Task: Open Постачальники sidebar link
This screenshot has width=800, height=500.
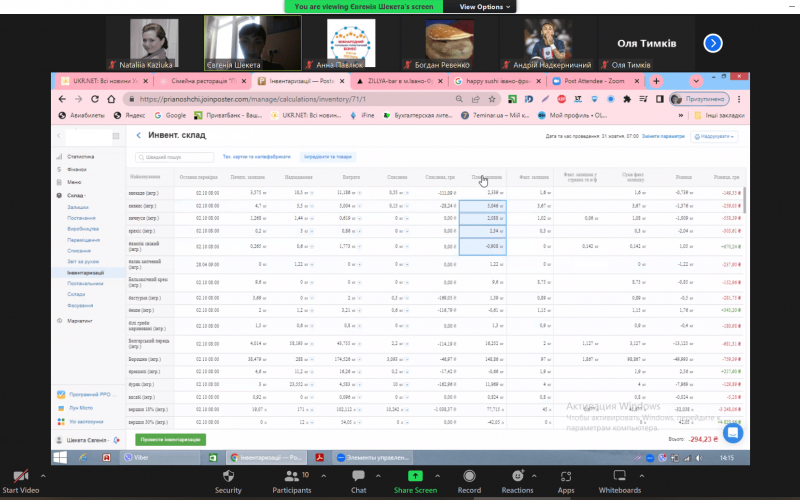Action: (85, 283)
